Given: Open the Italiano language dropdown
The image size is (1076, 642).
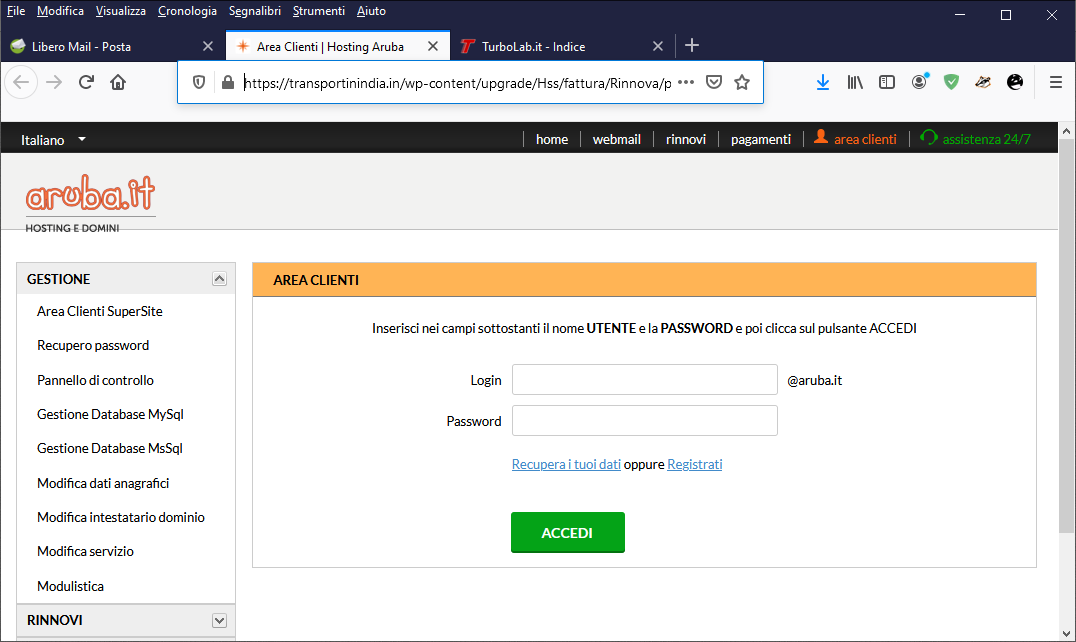Looking at the screenshot, I should tap(53, 139).
